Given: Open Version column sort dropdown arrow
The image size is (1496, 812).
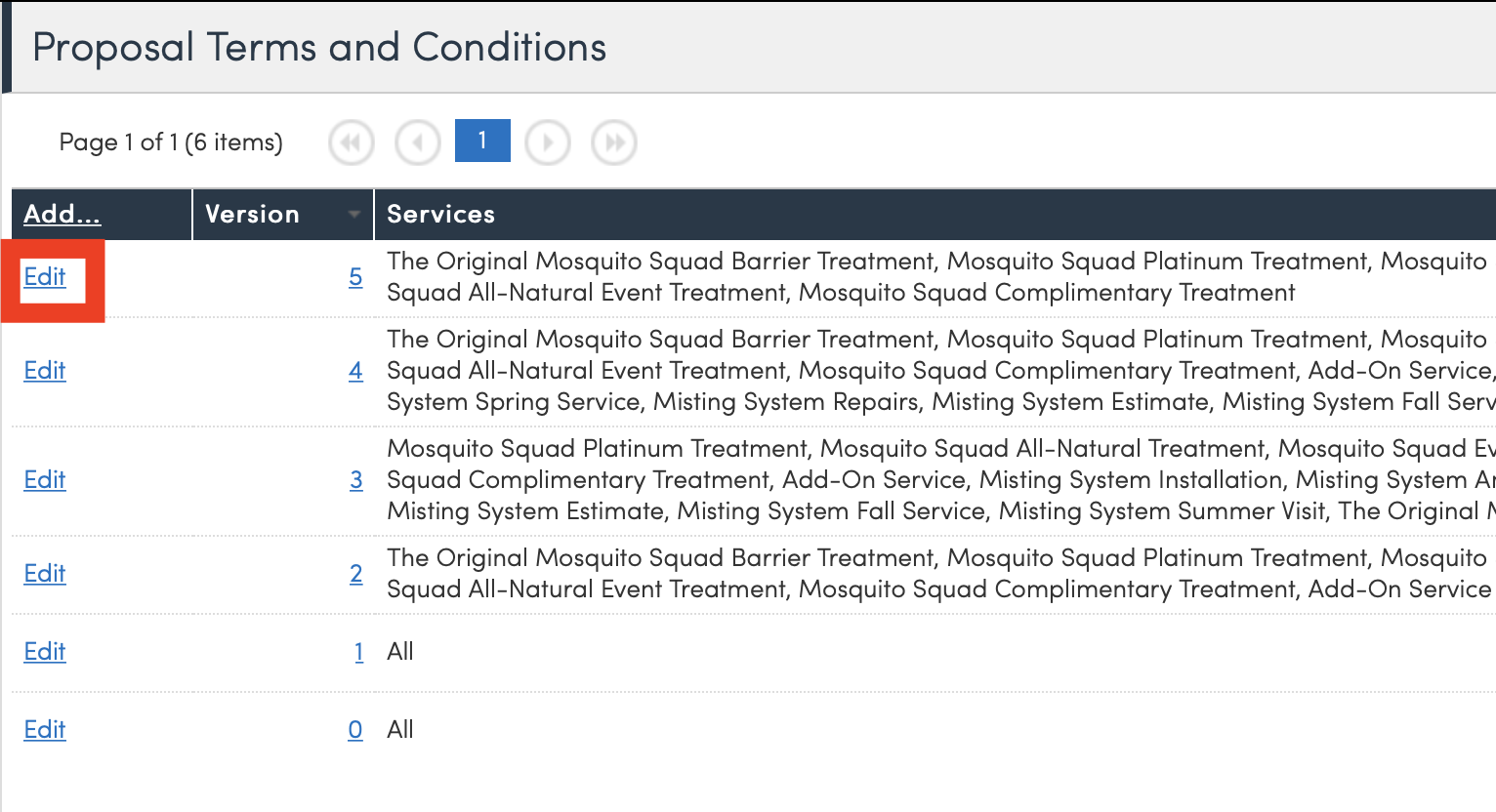Looking at the screenshot, I should pos(354,215).
